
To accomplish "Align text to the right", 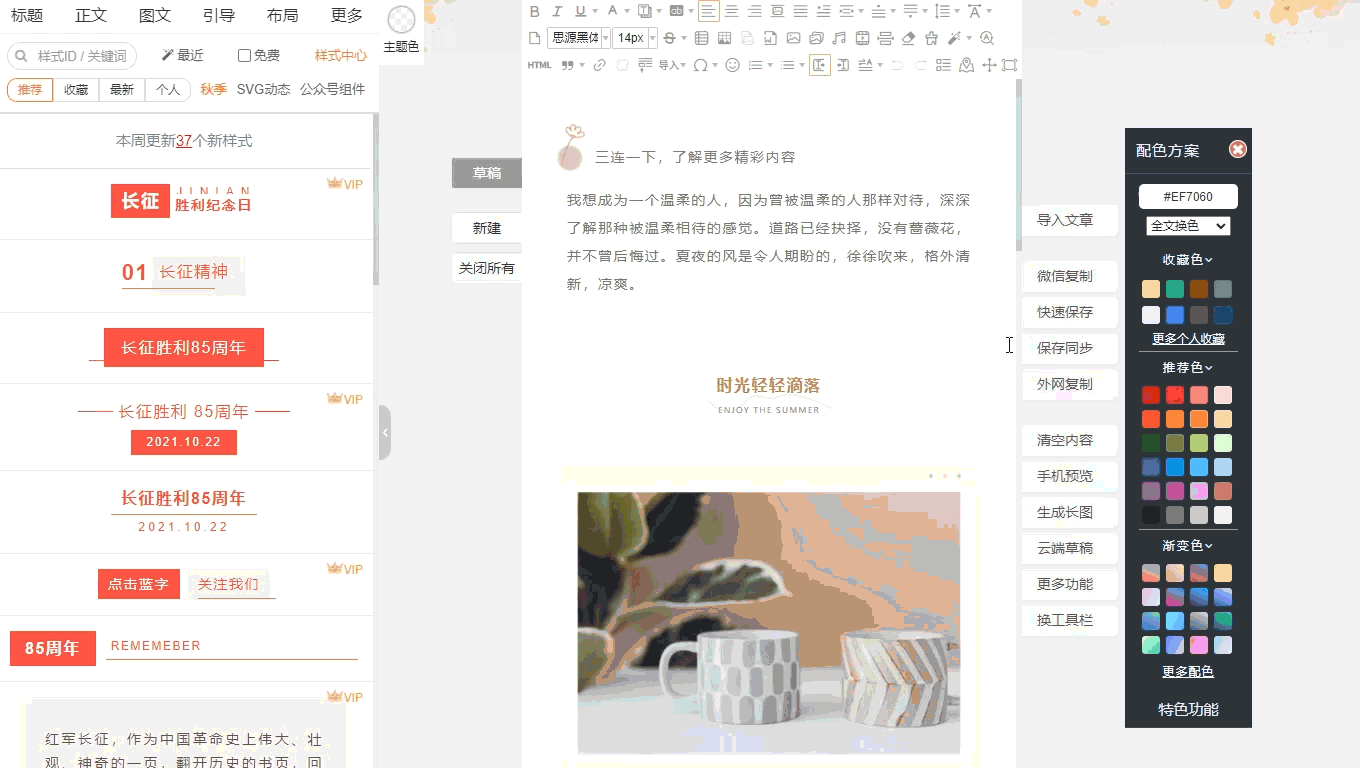I will tap(754, 11).
